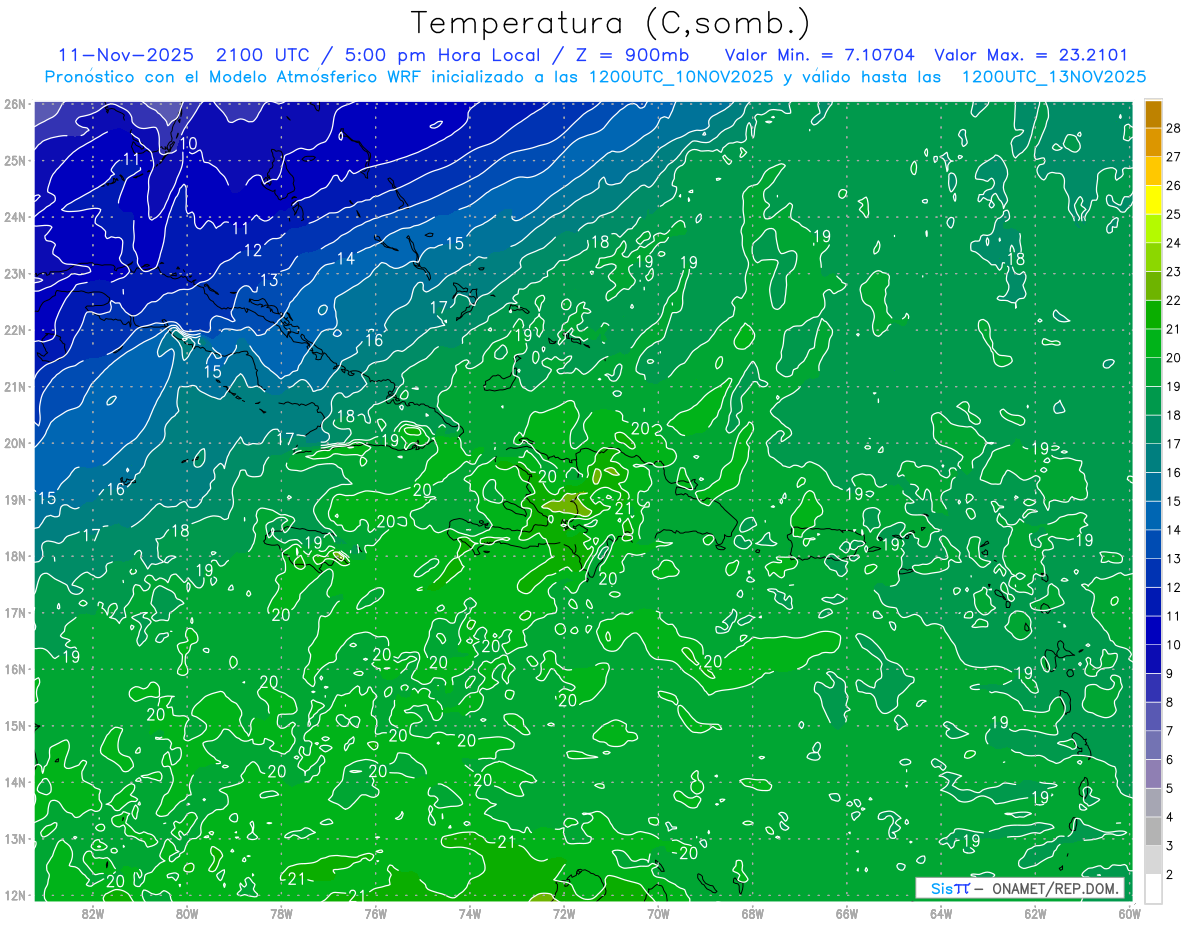Click the title "Temperatura (C,somb.)"
Screen dimensions: 1200x927
611,23
